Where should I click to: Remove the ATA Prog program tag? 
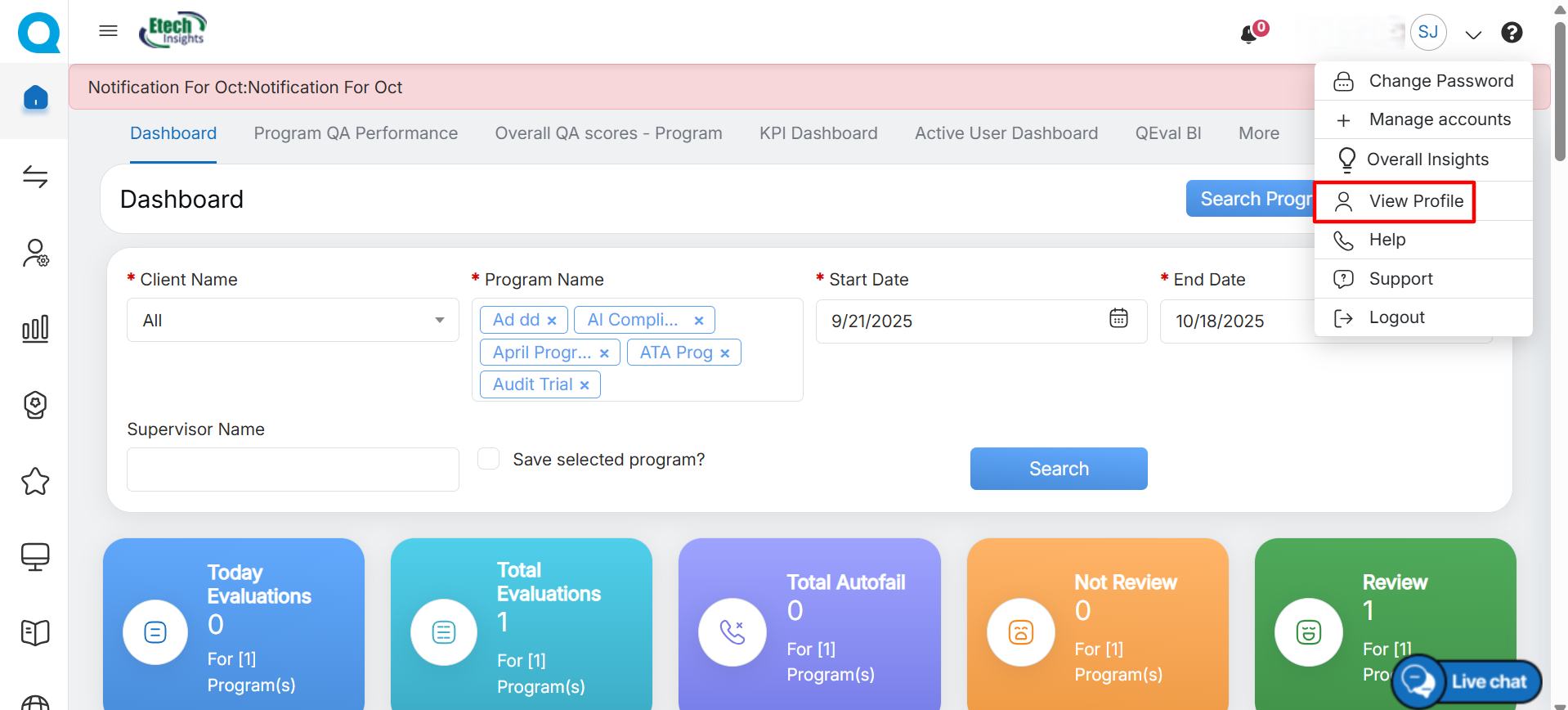(724, 353)
